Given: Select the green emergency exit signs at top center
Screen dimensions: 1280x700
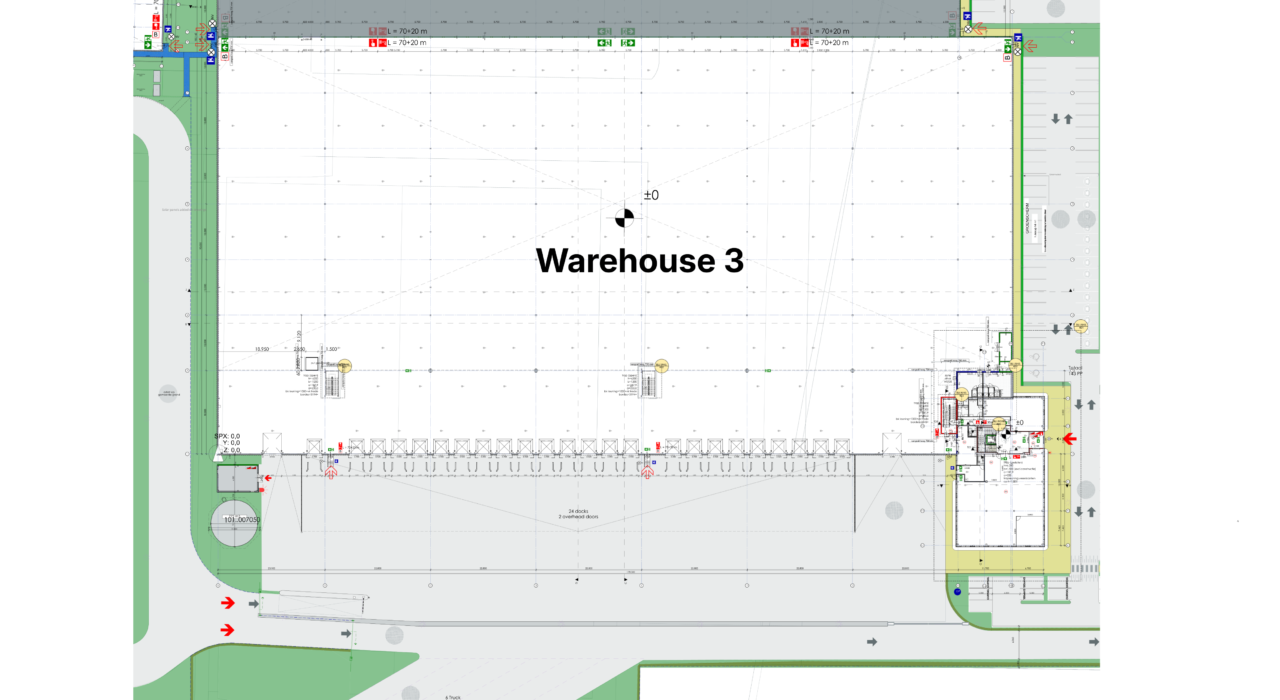Looking at the screenshot, I should [x=616, y=37].
